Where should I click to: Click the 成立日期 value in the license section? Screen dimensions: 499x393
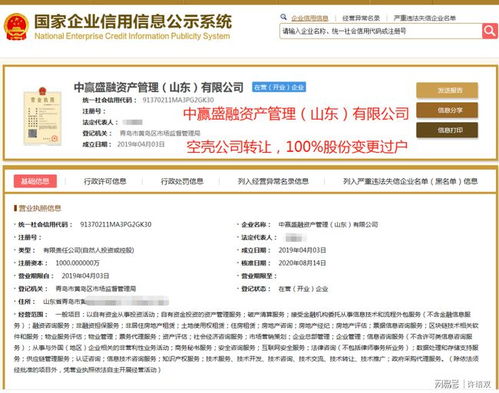[302, 250]
